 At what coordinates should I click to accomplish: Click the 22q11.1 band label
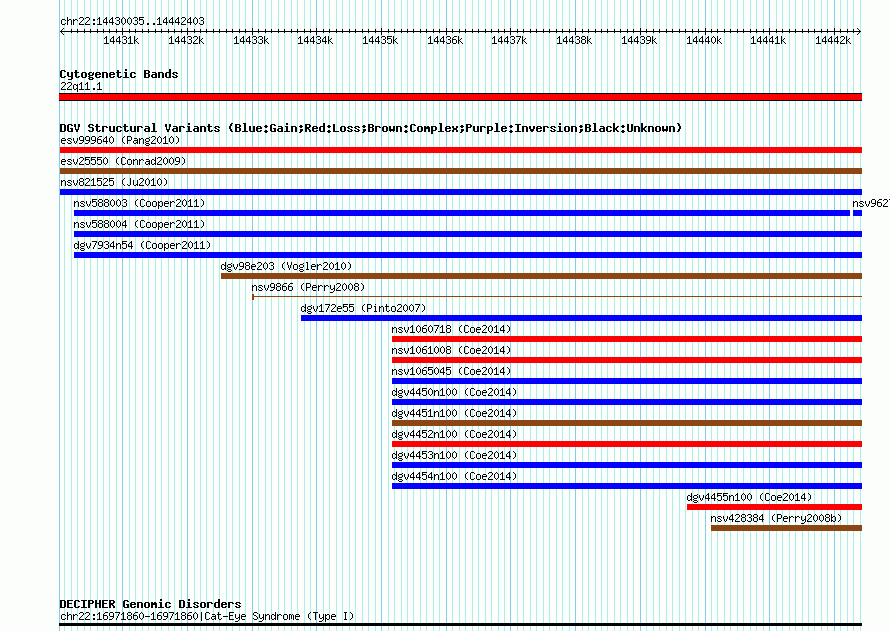81,86
